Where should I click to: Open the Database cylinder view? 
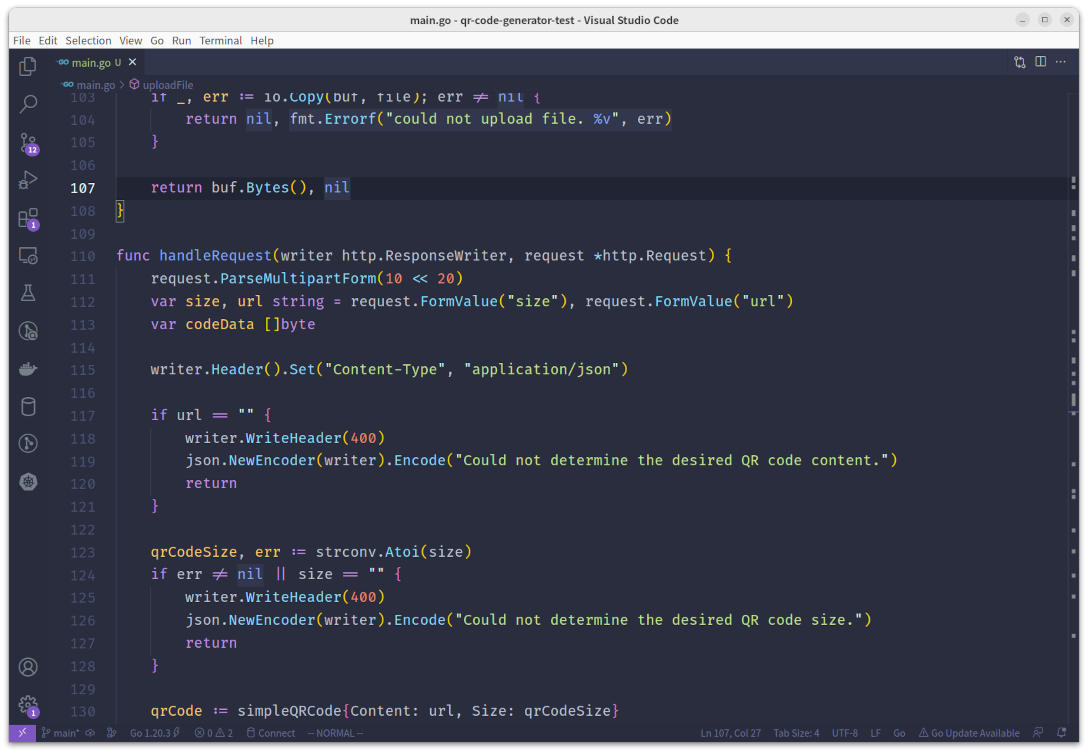click(28, 407)
